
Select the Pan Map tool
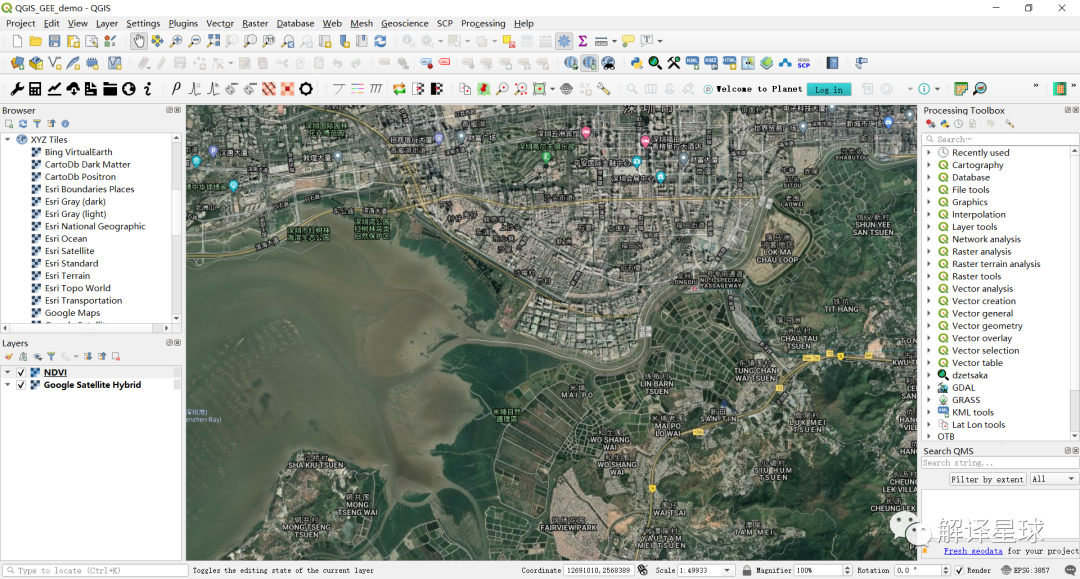tap(140, 40)
